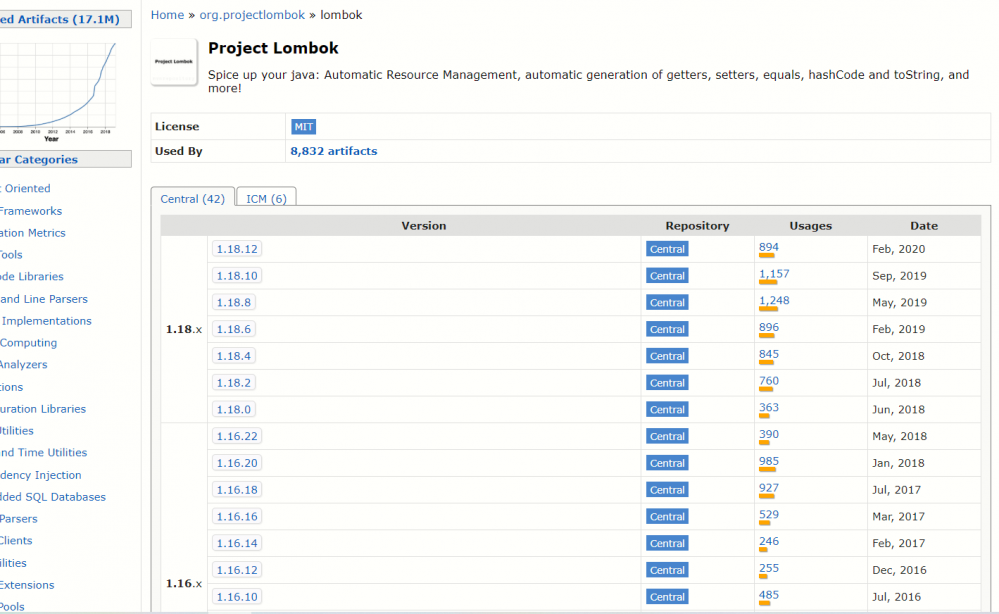Open the Parsers category link
The image size is (999, 614).
coord(19,519)
